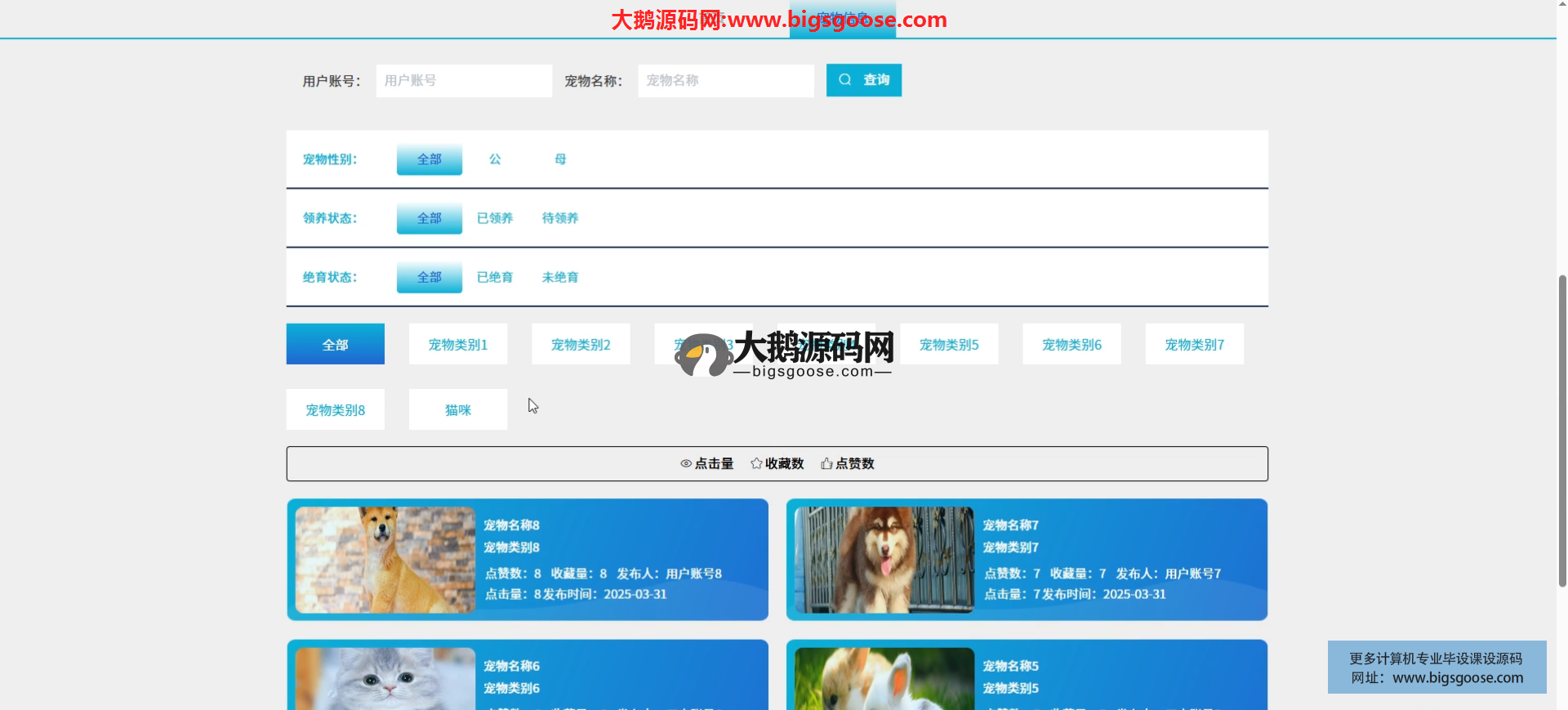Focus the 宠物名称 search field
This screenshot has width=1568, height=710.
pyautogui.click(x=725, y=81)
